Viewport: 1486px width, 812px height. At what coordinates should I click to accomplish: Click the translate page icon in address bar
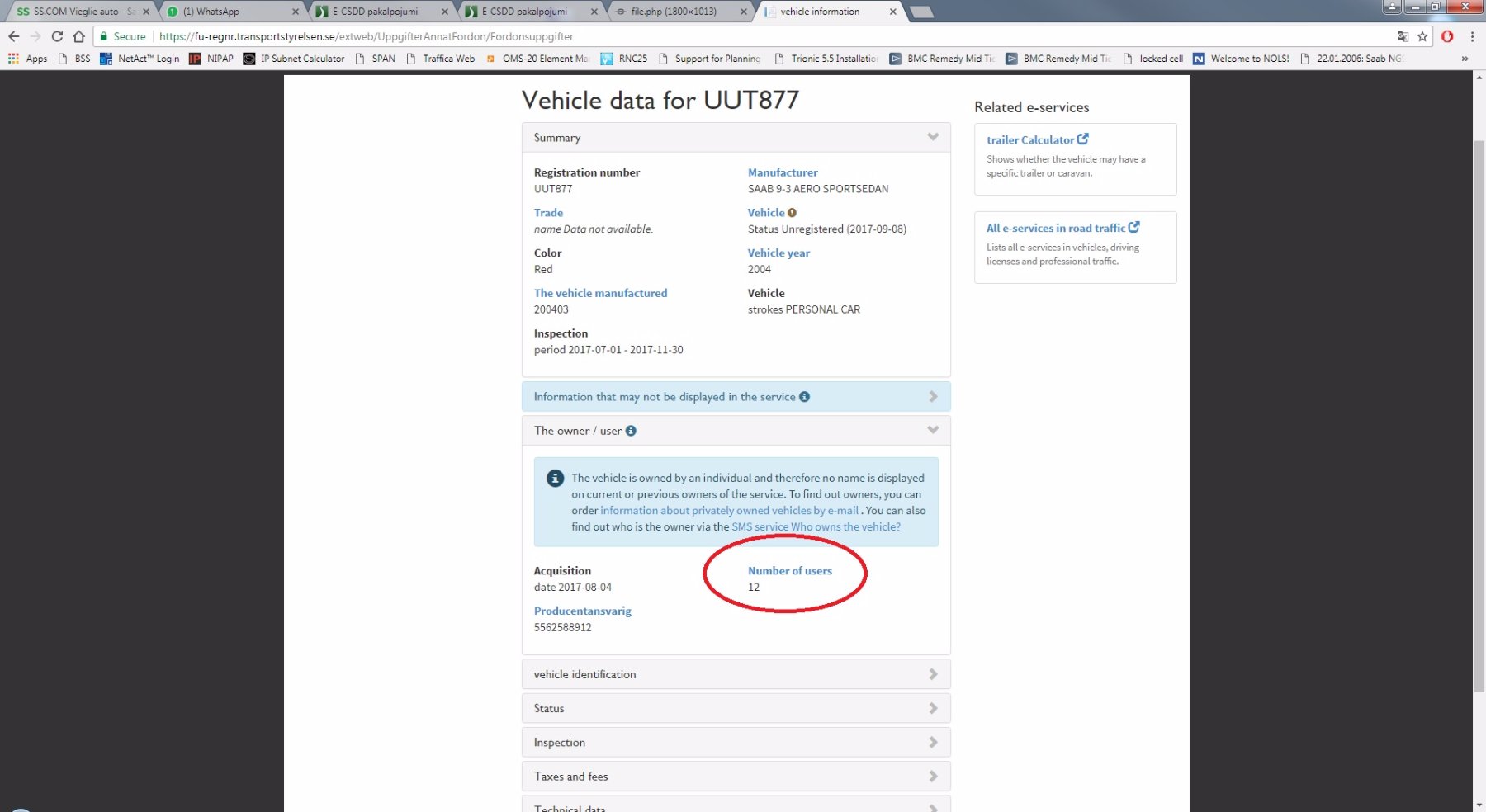click(1403, 36)
